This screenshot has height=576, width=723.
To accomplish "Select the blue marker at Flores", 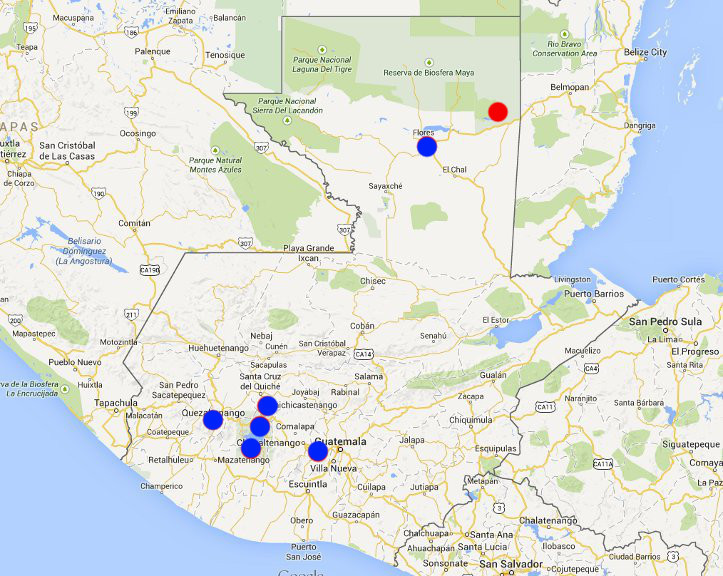I will 427,147.
